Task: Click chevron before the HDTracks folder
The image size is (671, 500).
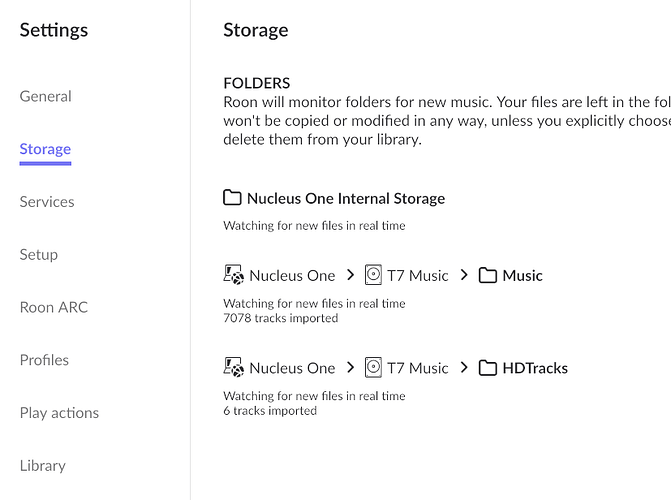Action: click(464, 368)
